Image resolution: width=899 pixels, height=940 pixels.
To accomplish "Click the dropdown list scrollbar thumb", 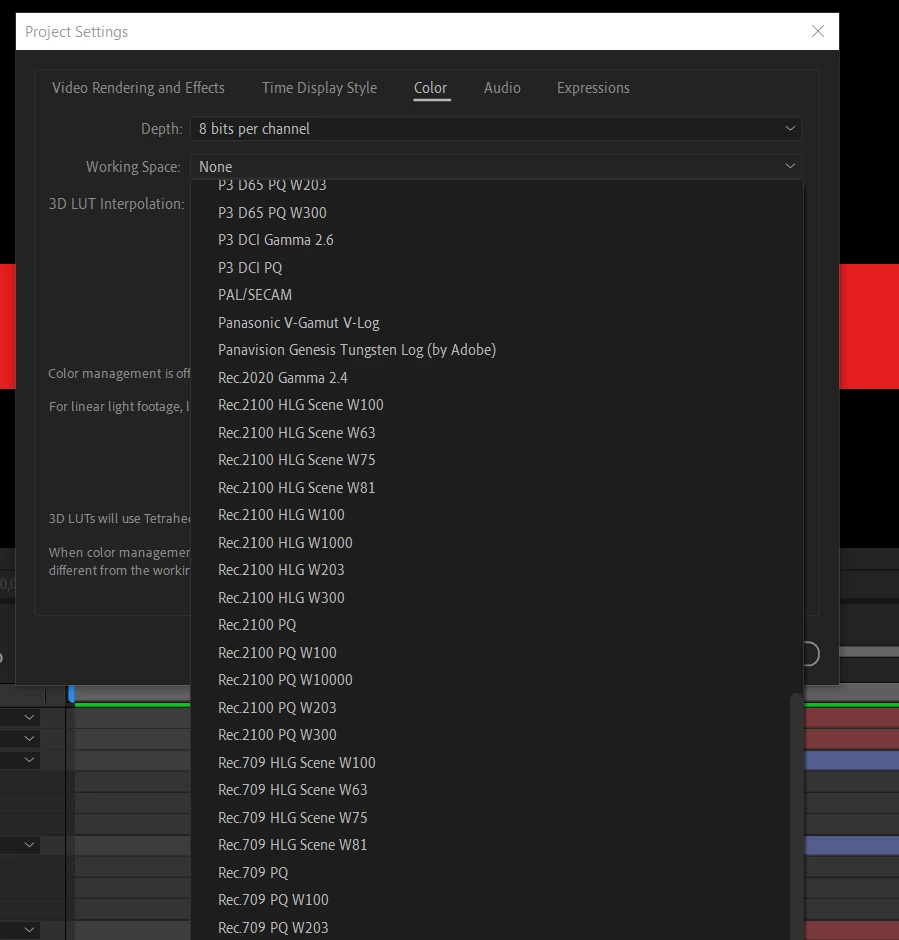I will (x=796, y=817).
